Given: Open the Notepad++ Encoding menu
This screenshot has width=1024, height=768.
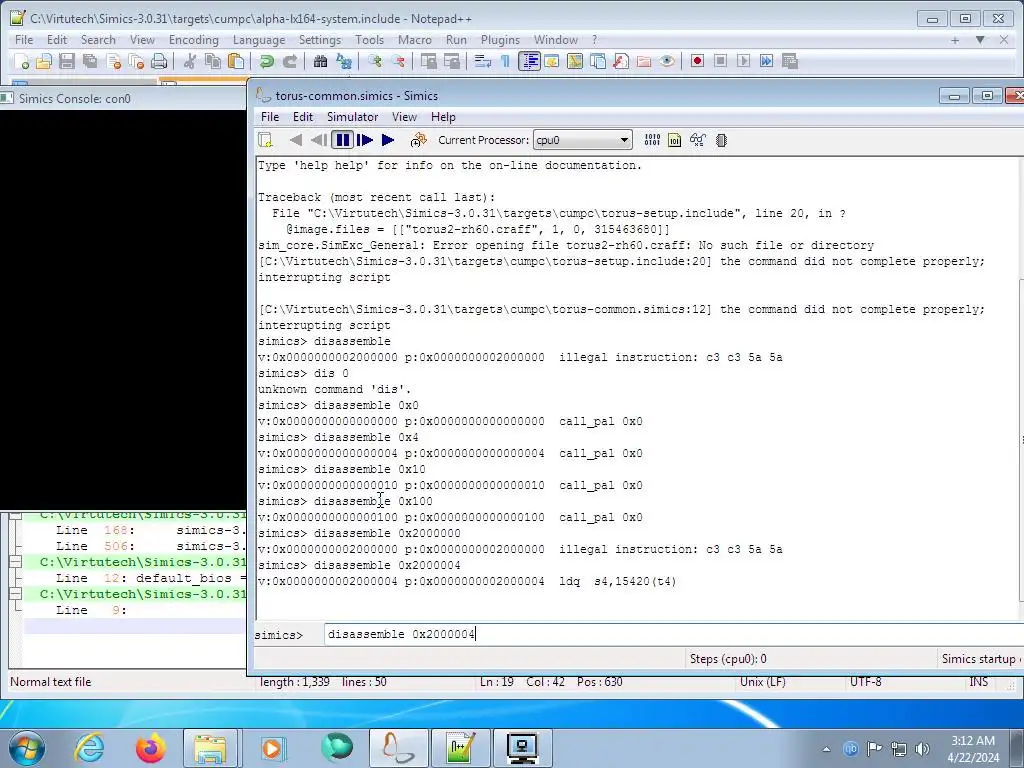Looking at the screenshot, I should point(193,40).
